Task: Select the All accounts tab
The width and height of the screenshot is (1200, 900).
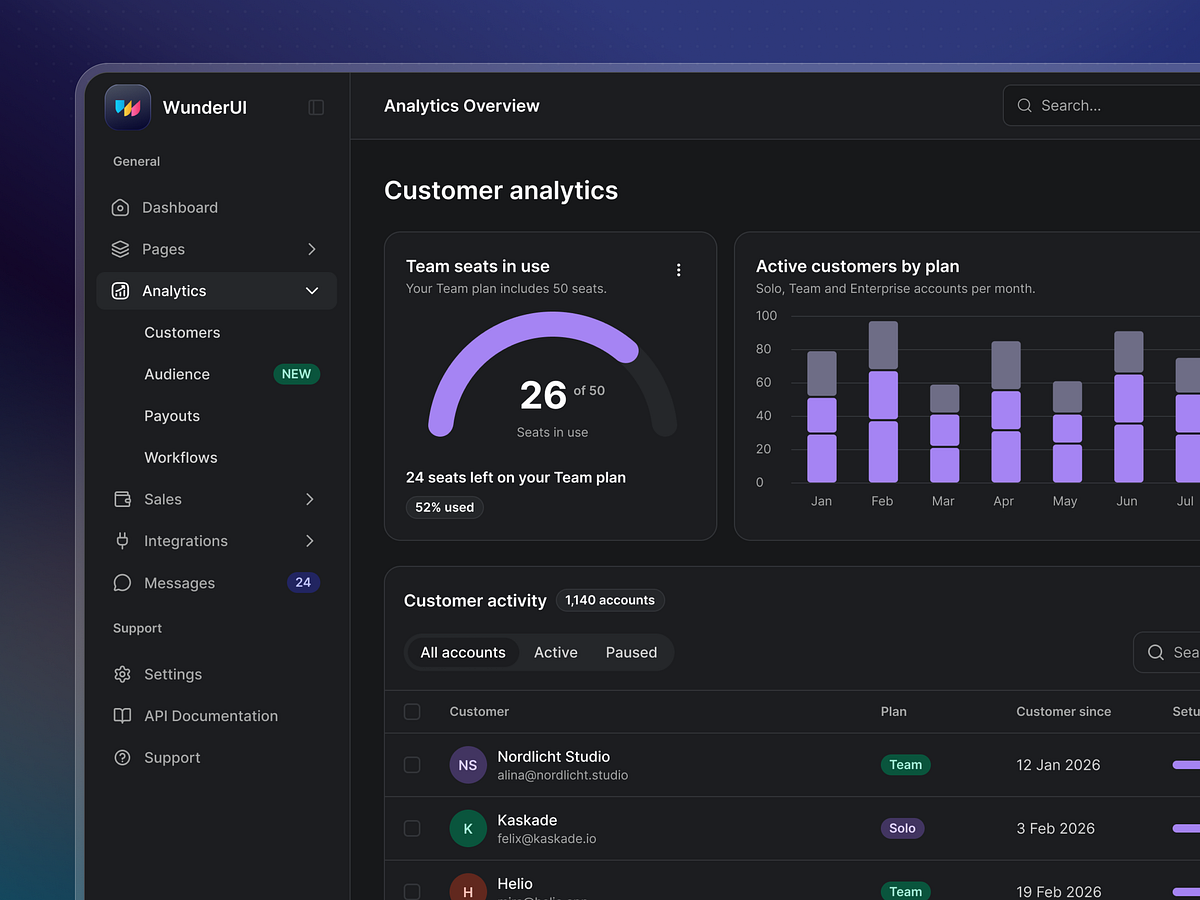Action: pos(463,652)
